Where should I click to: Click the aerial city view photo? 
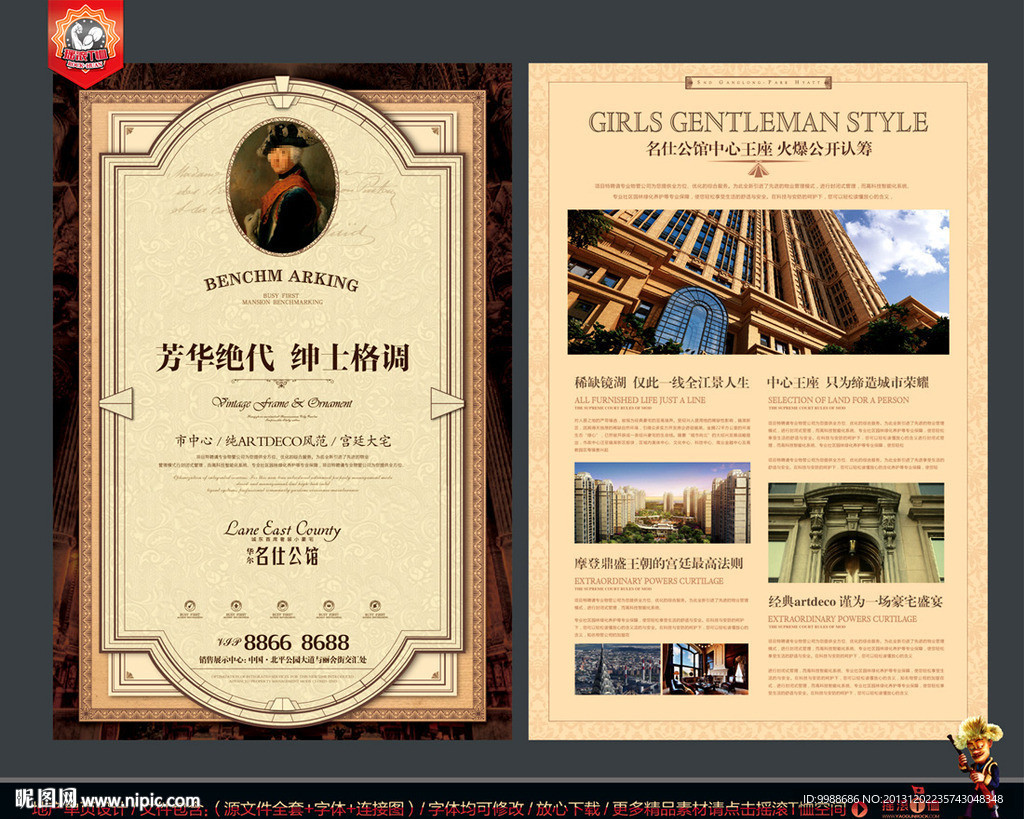618,669
